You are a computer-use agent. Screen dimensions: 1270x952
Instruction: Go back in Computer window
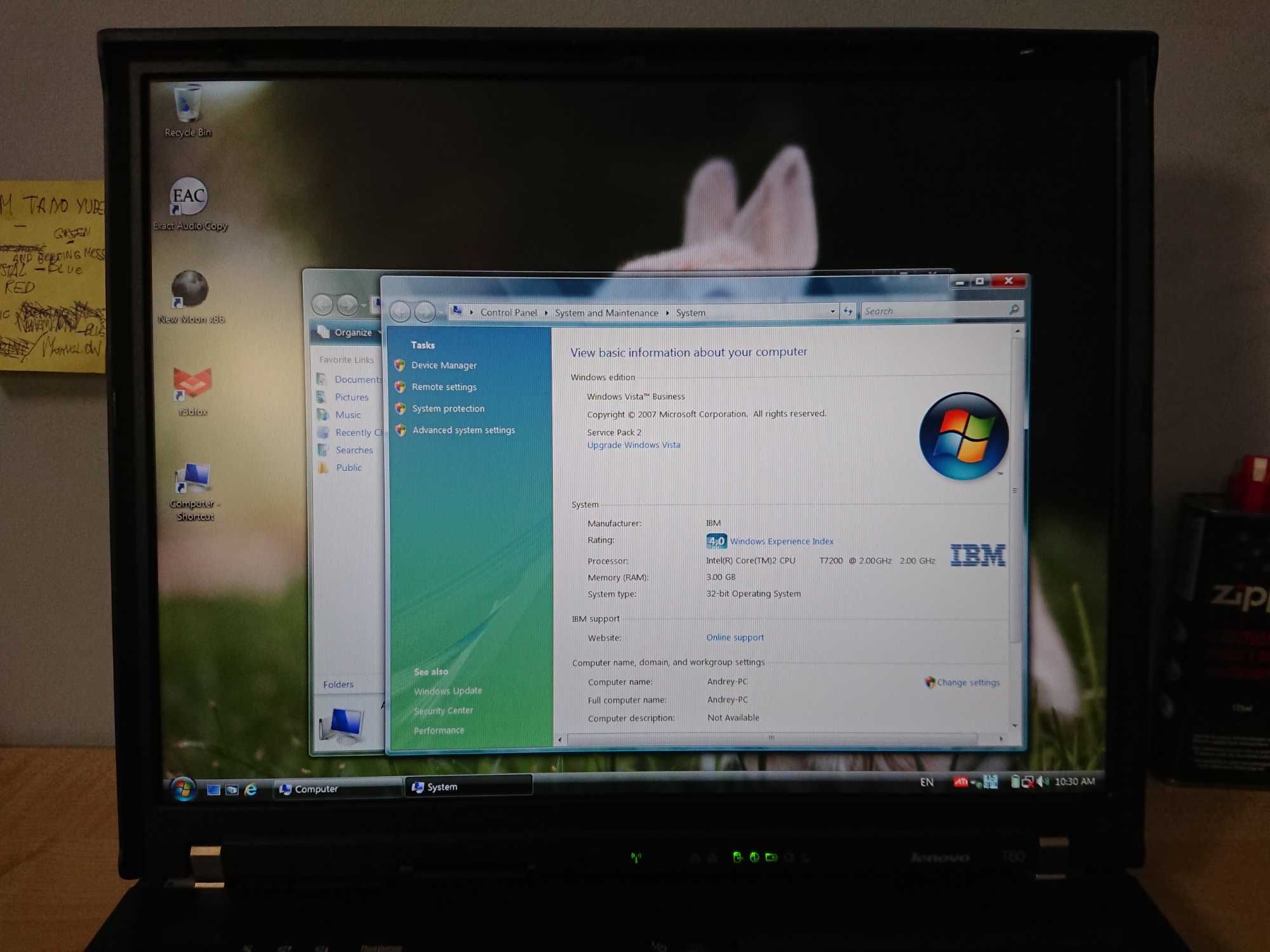point(323,305)
